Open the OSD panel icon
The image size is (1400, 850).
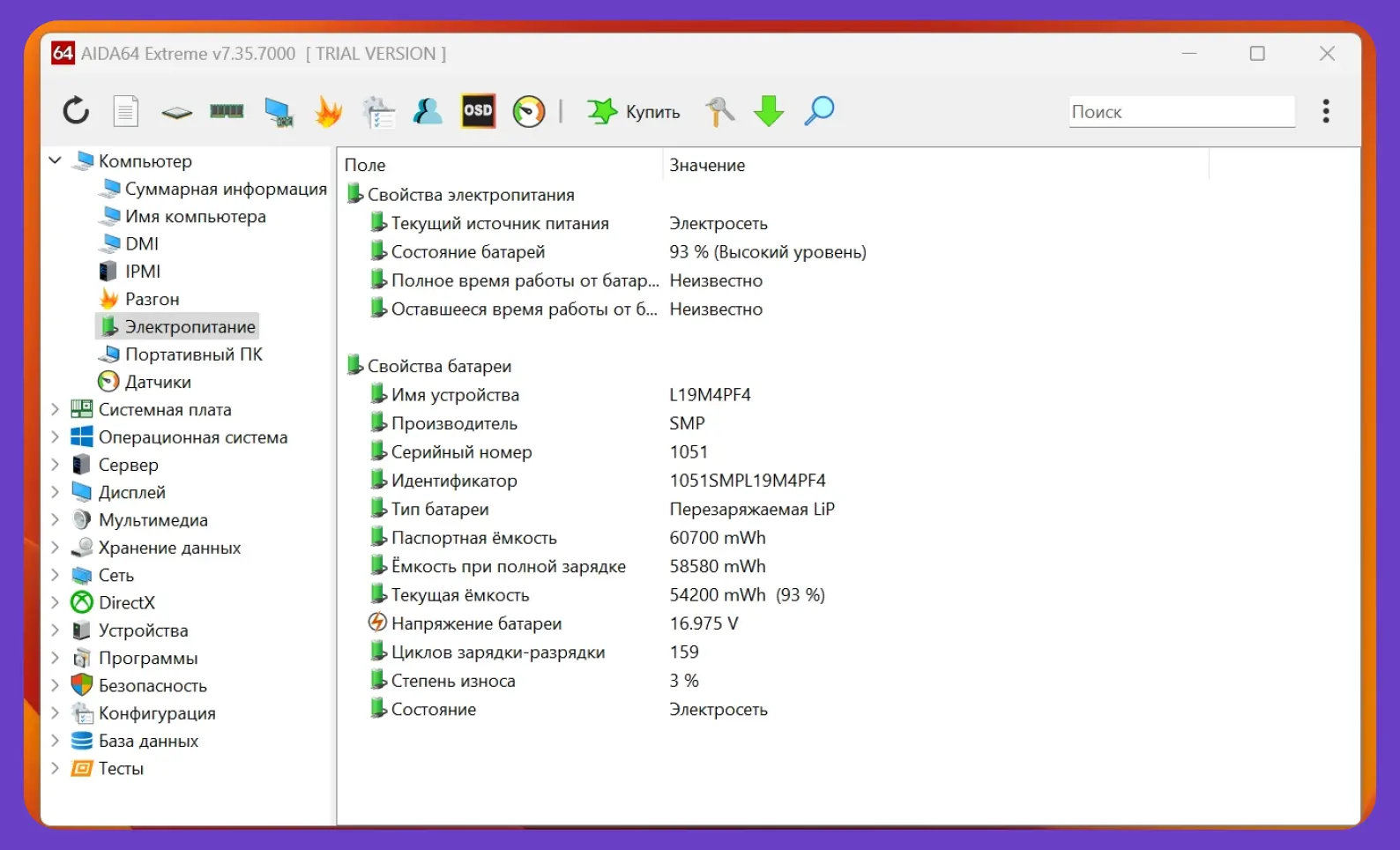[478, 111]
